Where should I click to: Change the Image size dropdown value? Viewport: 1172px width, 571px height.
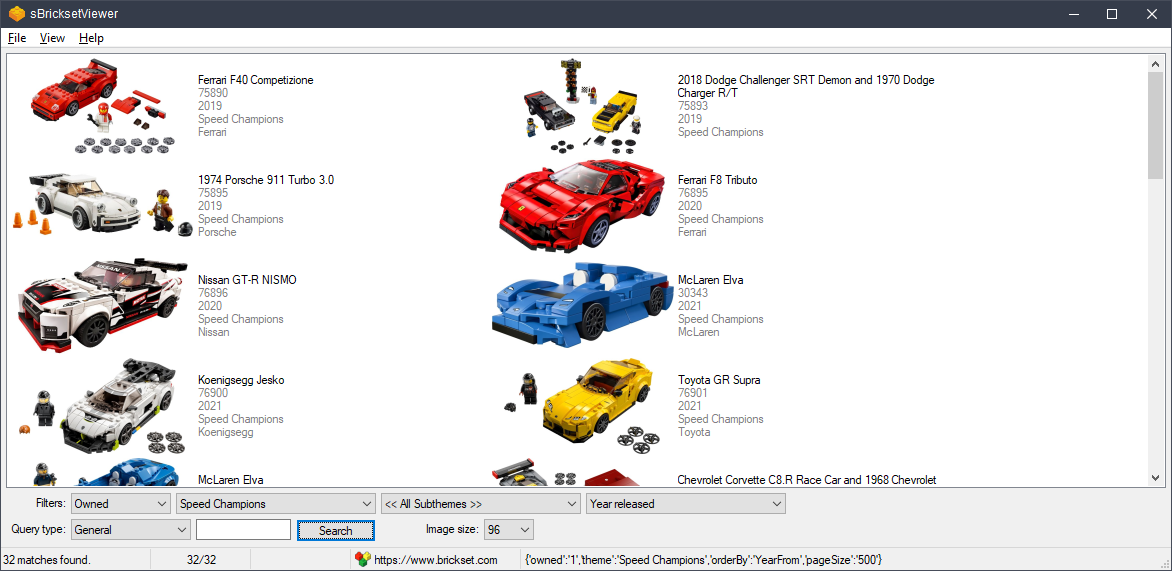(509, 530)
